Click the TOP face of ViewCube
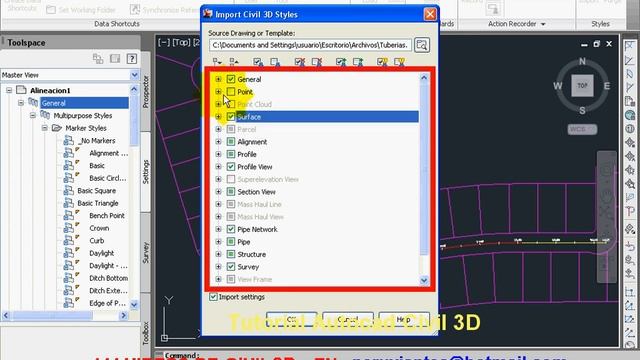Viewport: 640px width, 360px height. 582,86
